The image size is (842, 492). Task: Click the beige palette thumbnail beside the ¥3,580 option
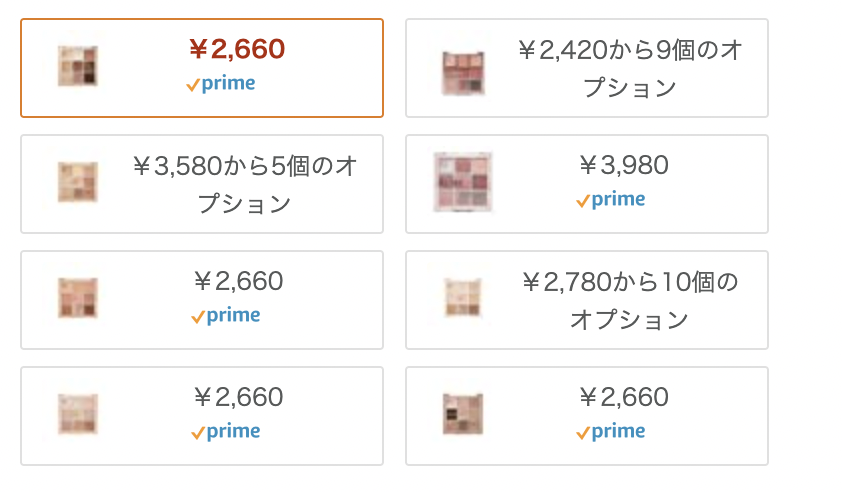78,182
